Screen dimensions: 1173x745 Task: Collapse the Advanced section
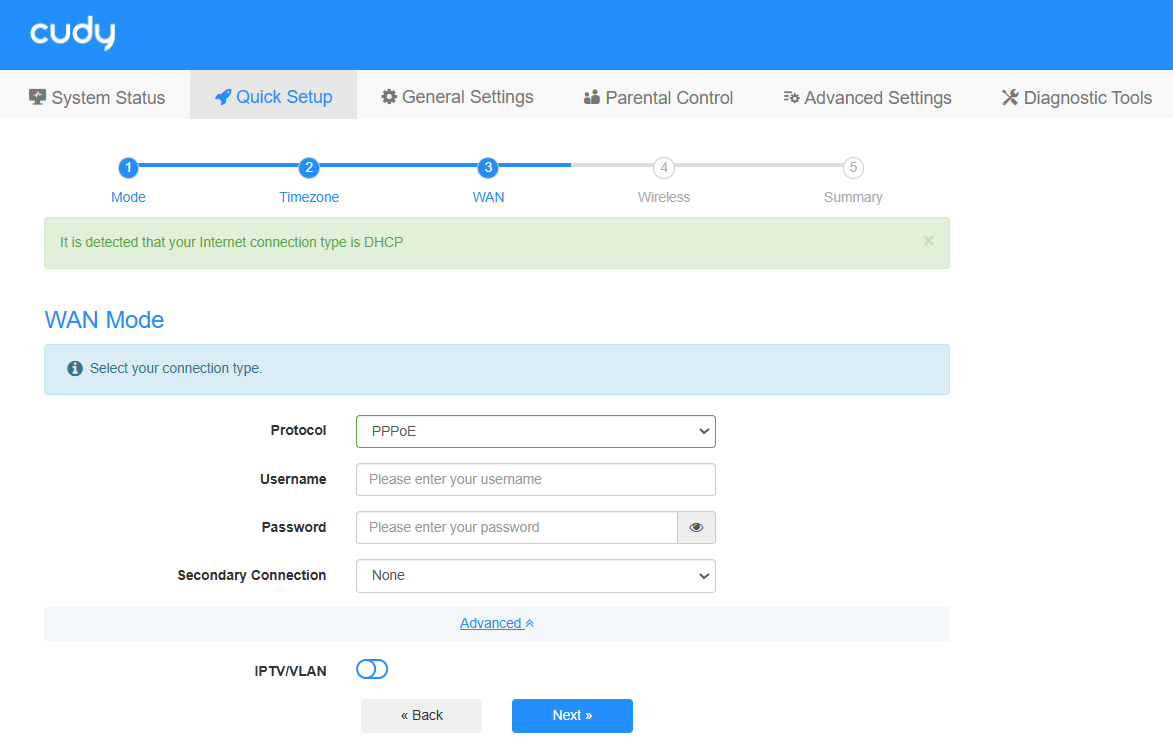point(496,624)
